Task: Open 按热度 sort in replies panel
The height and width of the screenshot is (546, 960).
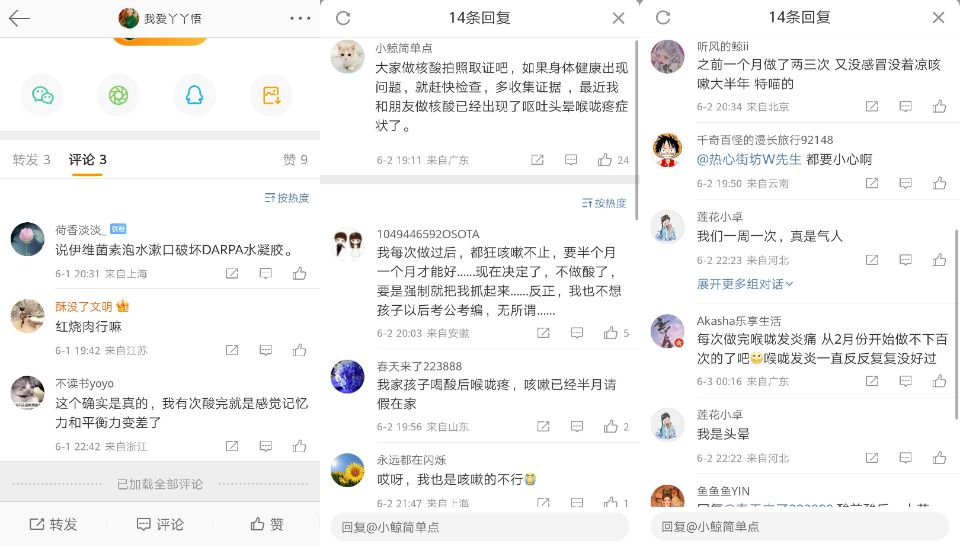Action: click(604, 203)
